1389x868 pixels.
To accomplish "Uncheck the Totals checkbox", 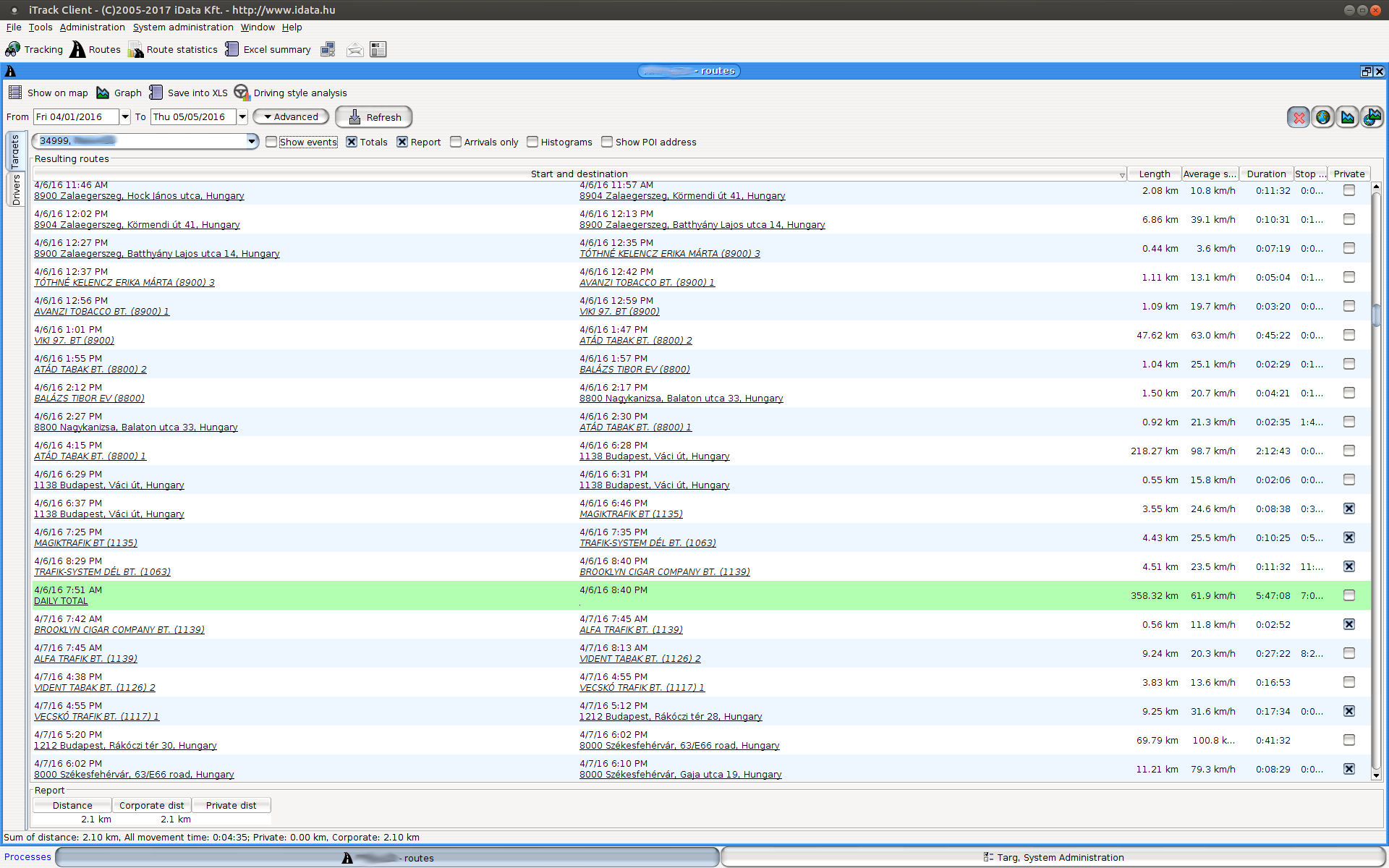I will 352,142.
